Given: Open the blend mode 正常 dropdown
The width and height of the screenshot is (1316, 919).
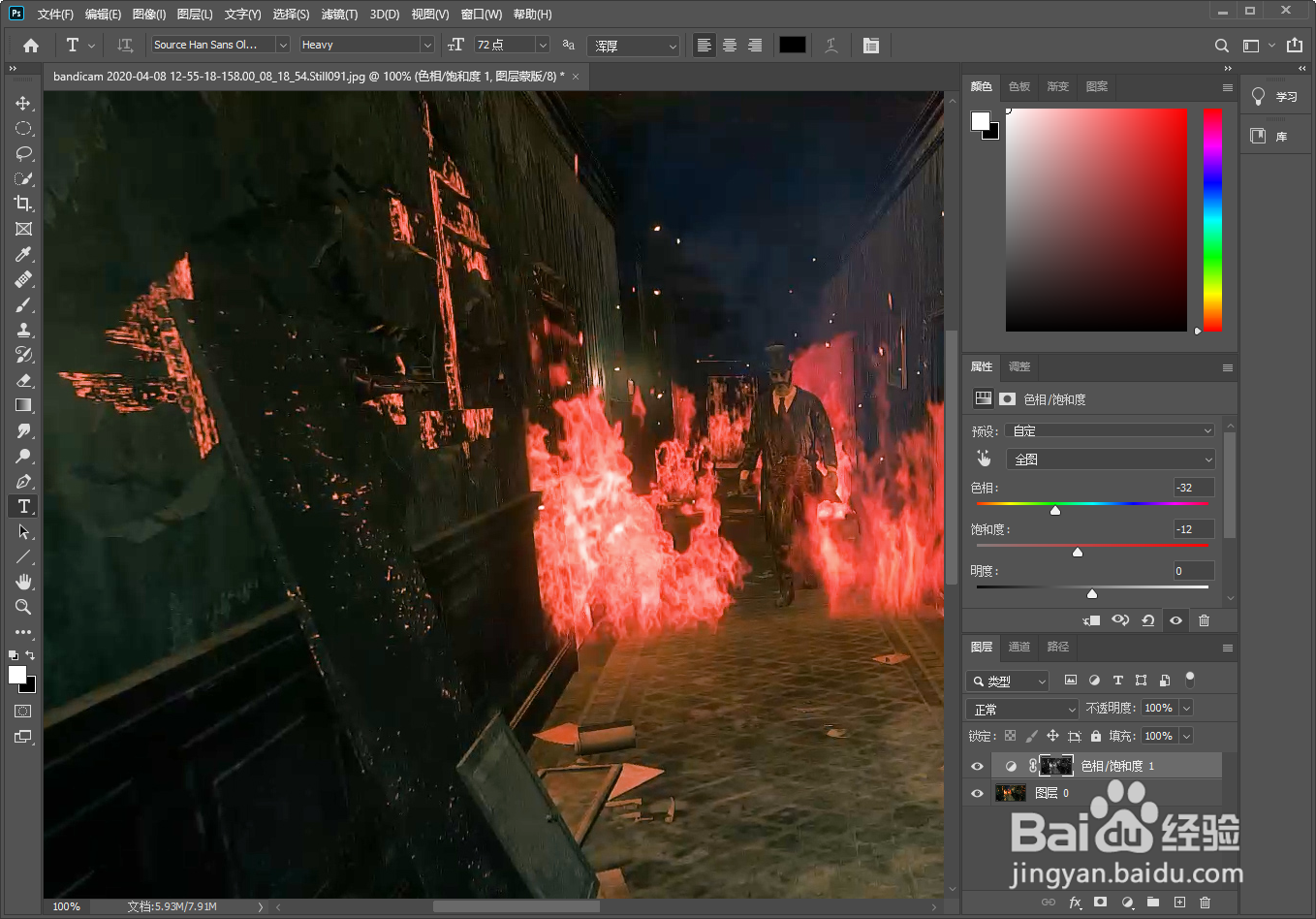Looking at the screenshot, I should [x=1022, y=709].
